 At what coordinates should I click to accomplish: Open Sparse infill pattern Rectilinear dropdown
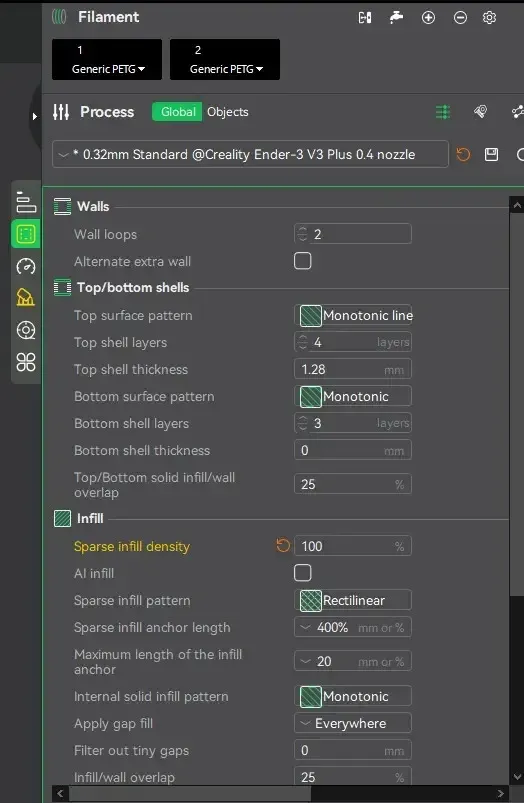tap(353, 600)
